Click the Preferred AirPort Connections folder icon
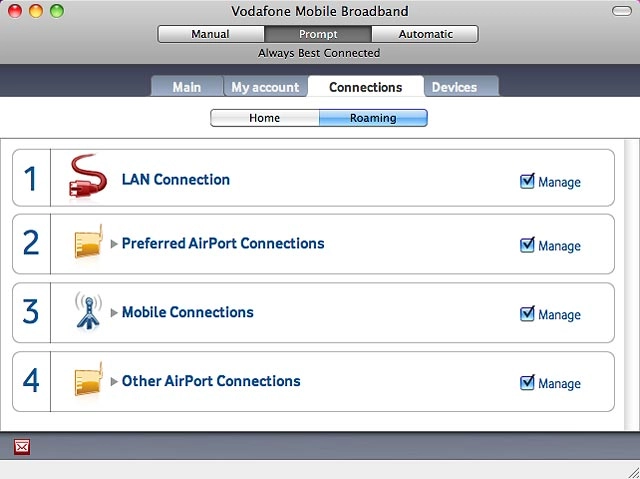This screenshot has width=640, height=479. coord(88,242)
